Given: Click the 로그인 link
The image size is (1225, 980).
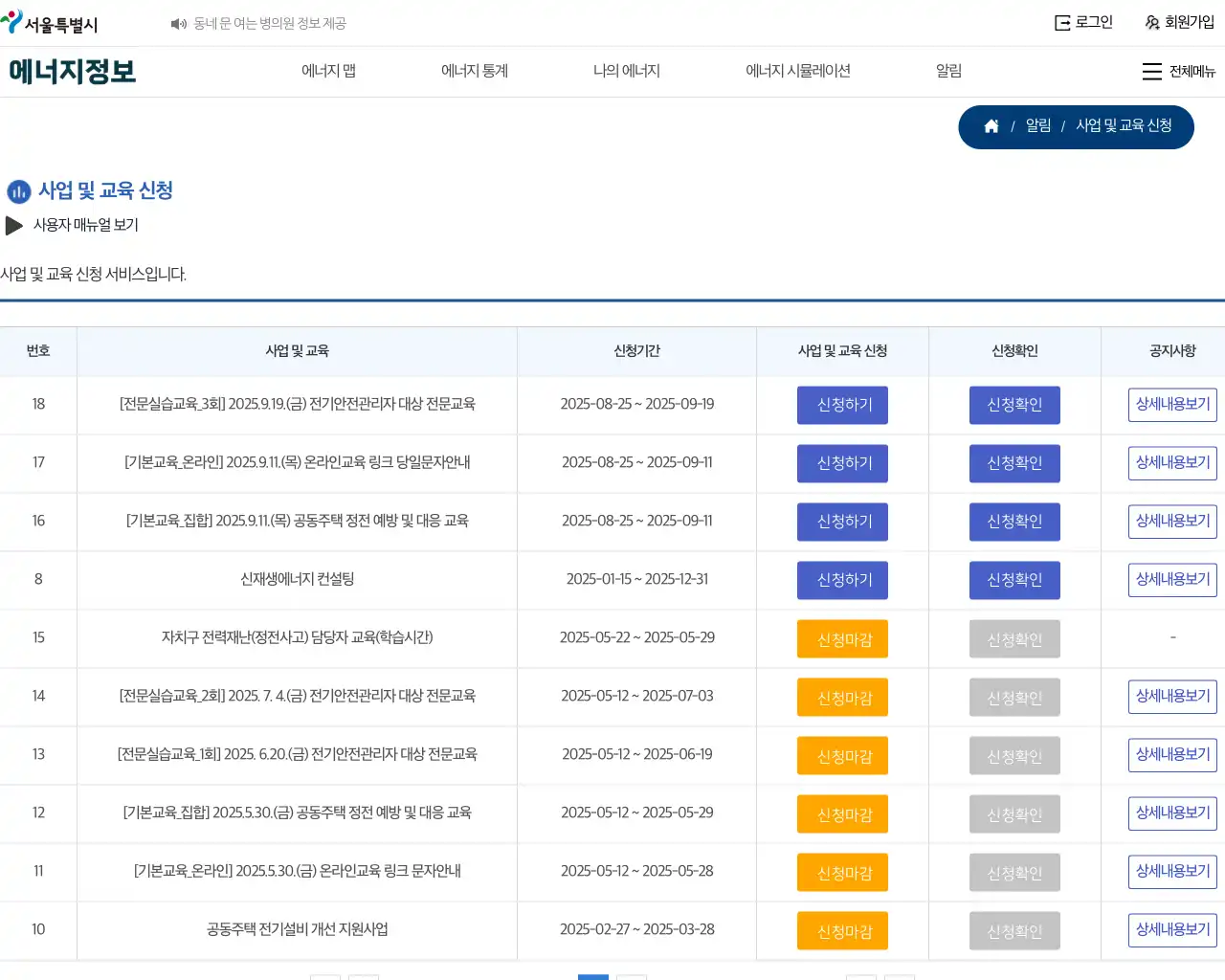Looking at the screenshot, I should [1094, 22].
